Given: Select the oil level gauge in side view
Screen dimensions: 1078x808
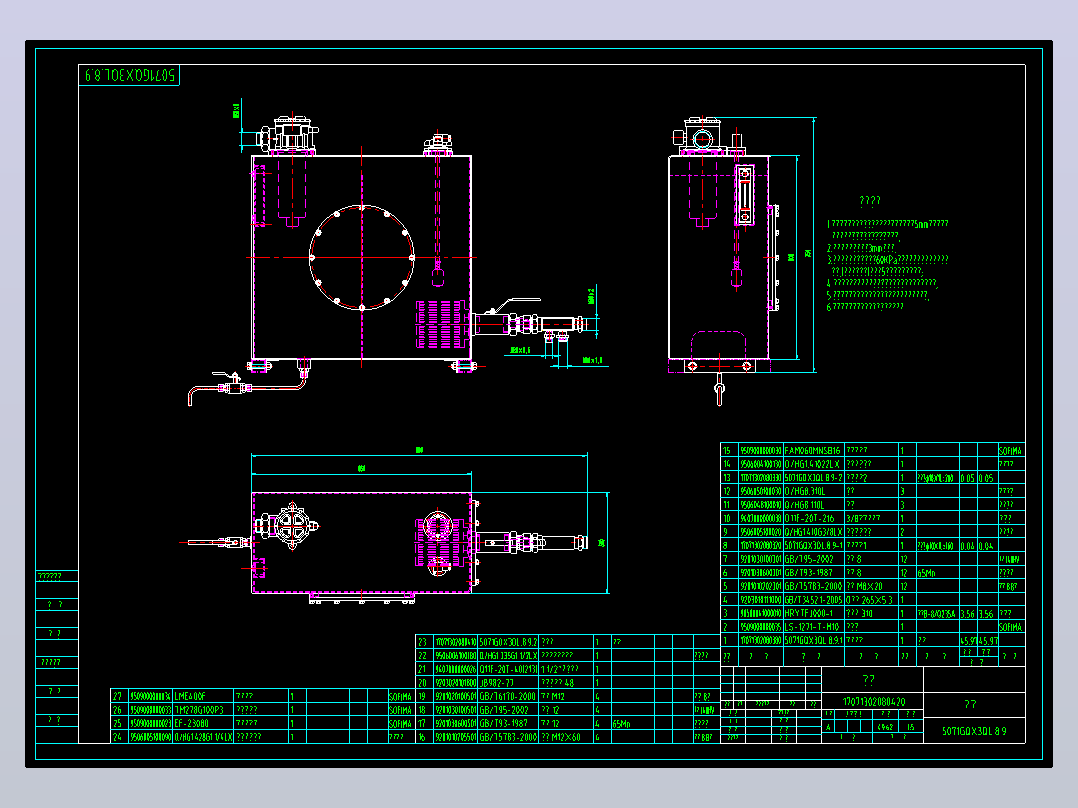Looking at the screenshot, I should point(745,195).
